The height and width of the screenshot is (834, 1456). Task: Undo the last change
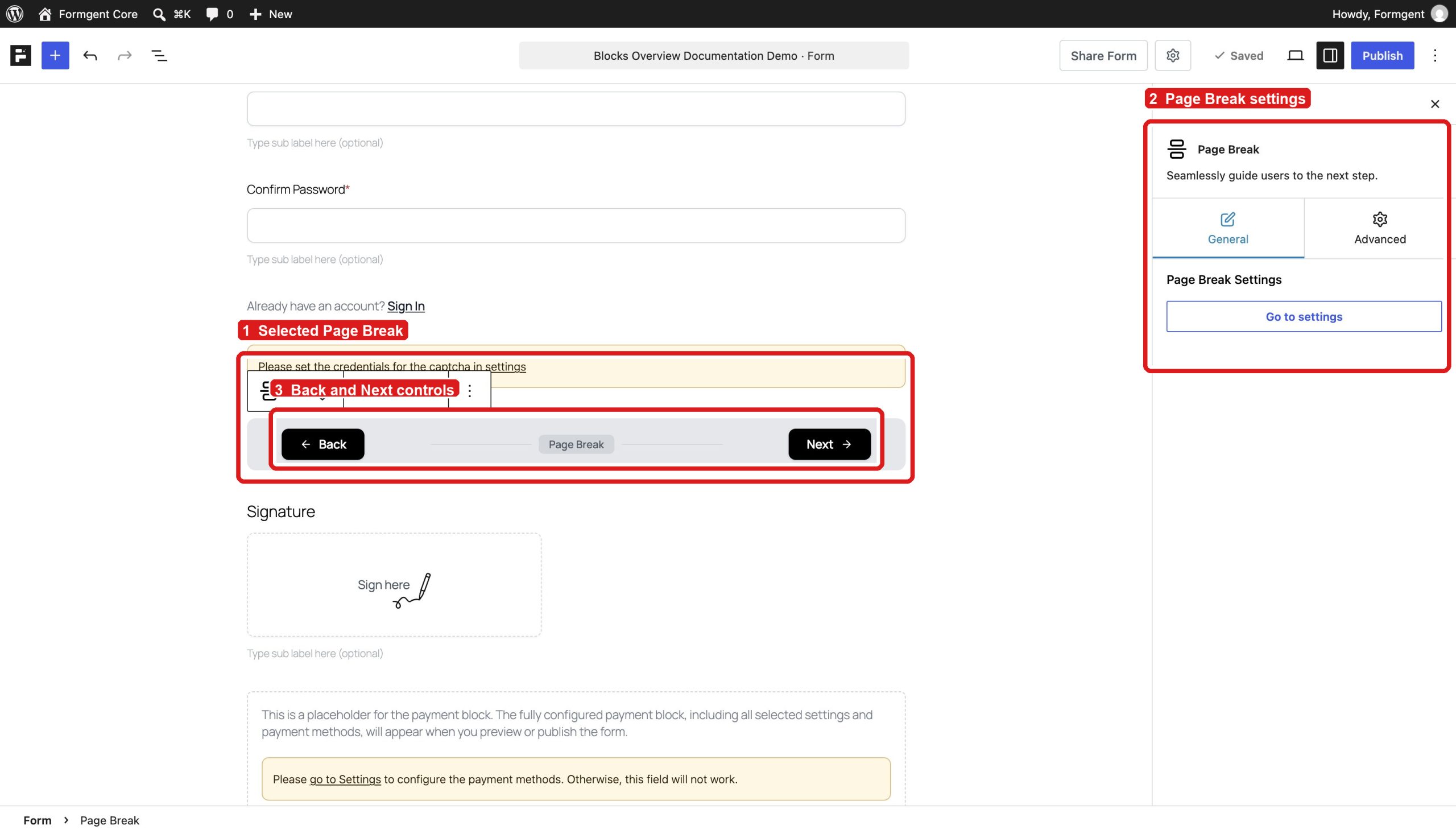pyautogui.click(x=90, y=56)
